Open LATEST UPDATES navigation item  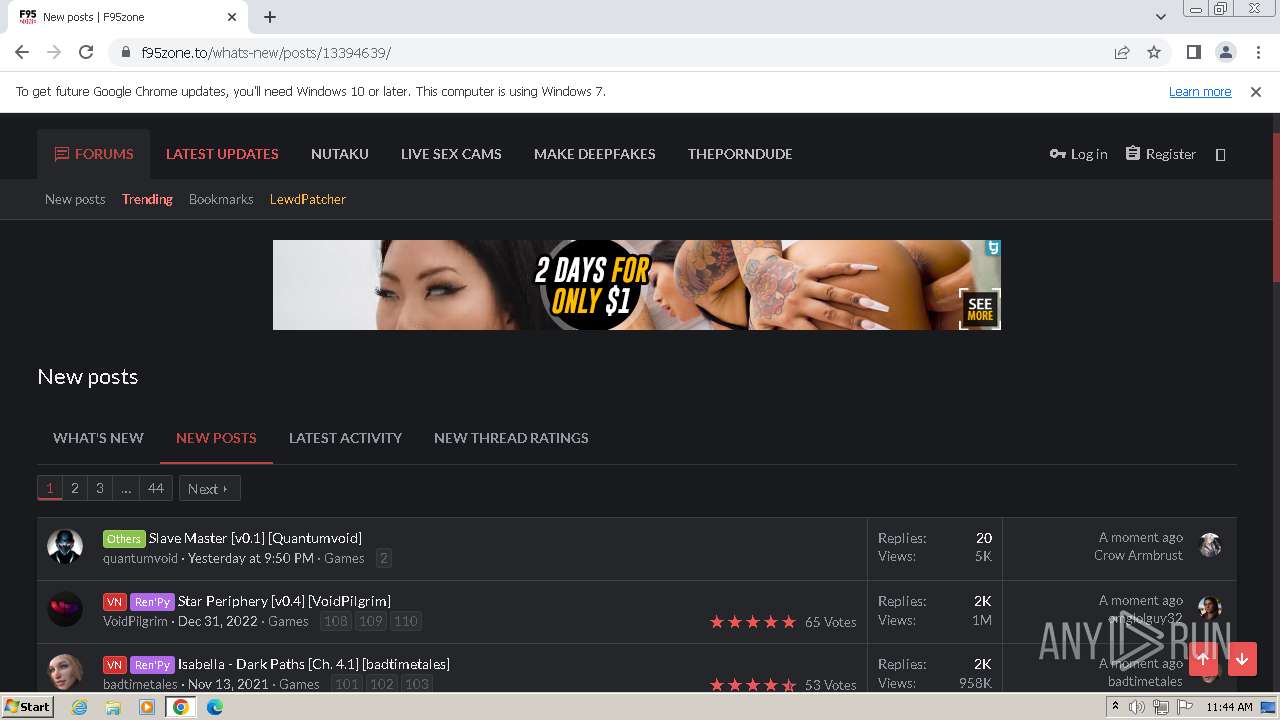(x=222, y=154)
